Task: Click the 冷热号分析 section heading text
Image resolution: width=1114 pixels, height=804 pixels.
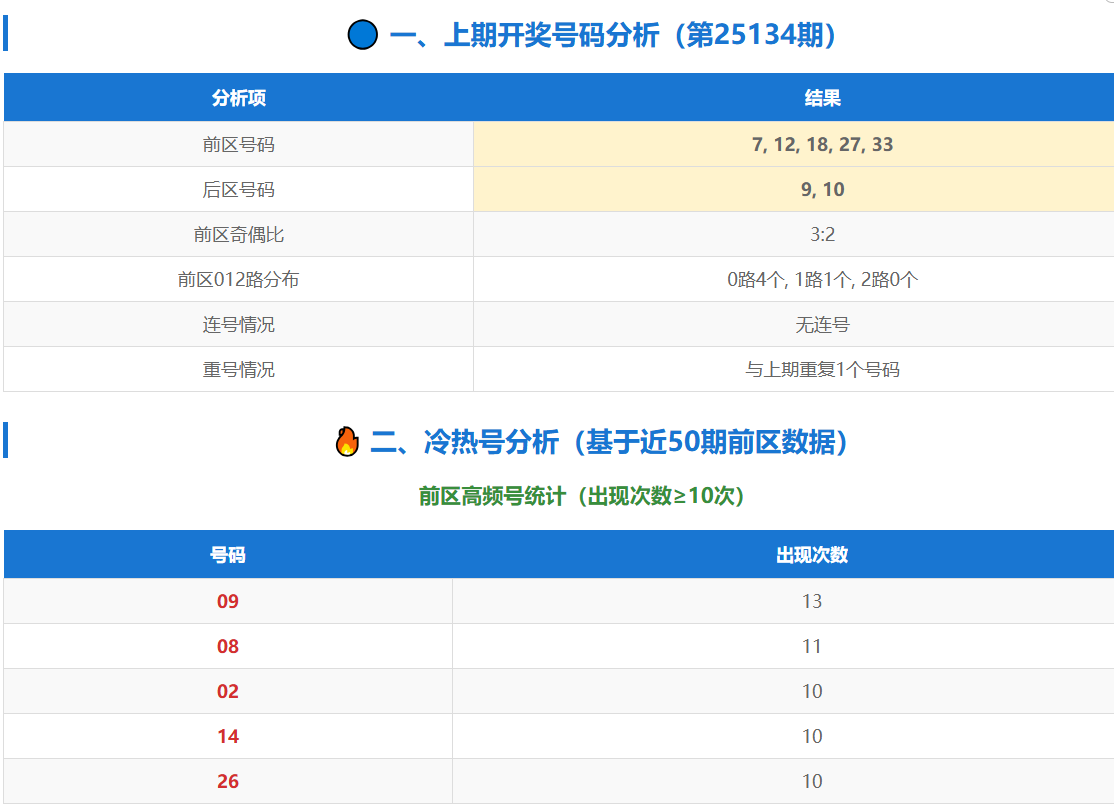Action: 609,441
